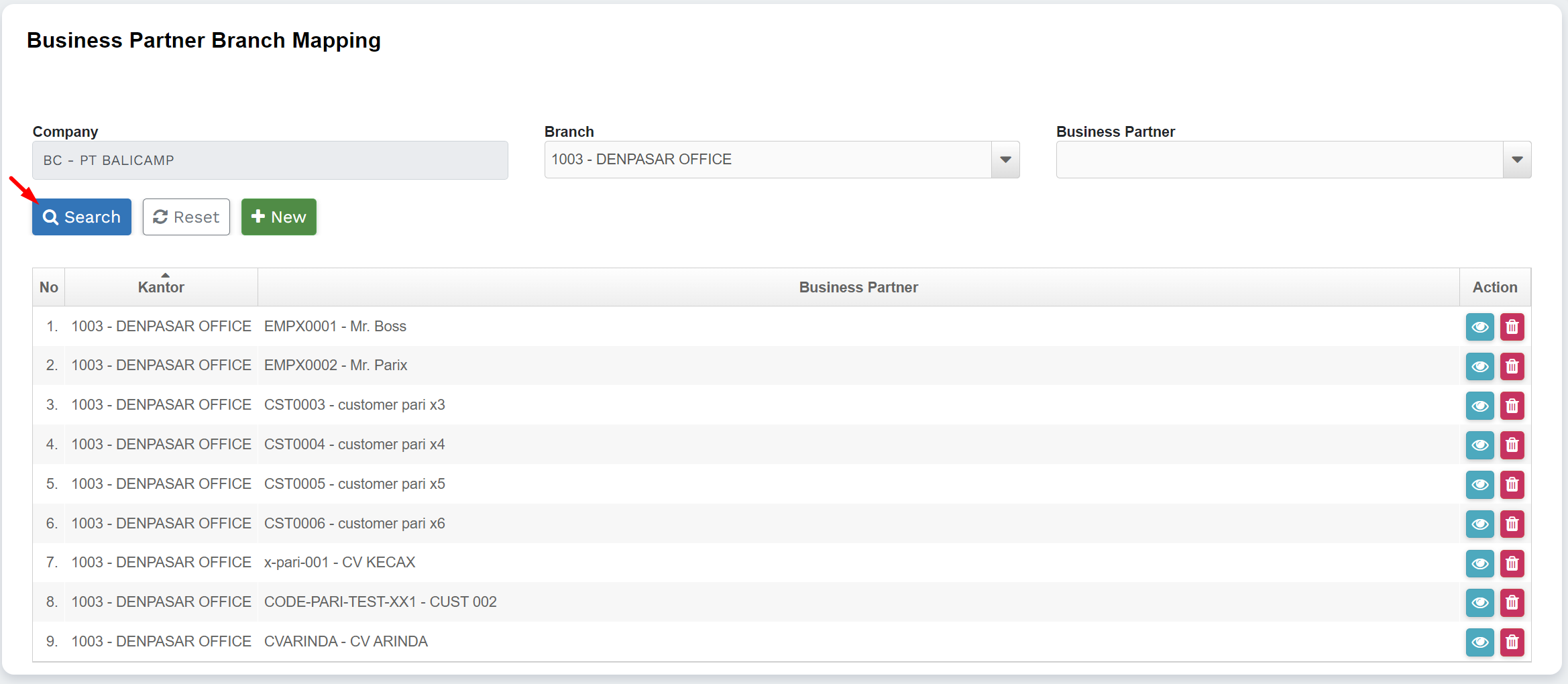Remove the CST0005 customer pari x5 mapping

[x=1512, y=485]
